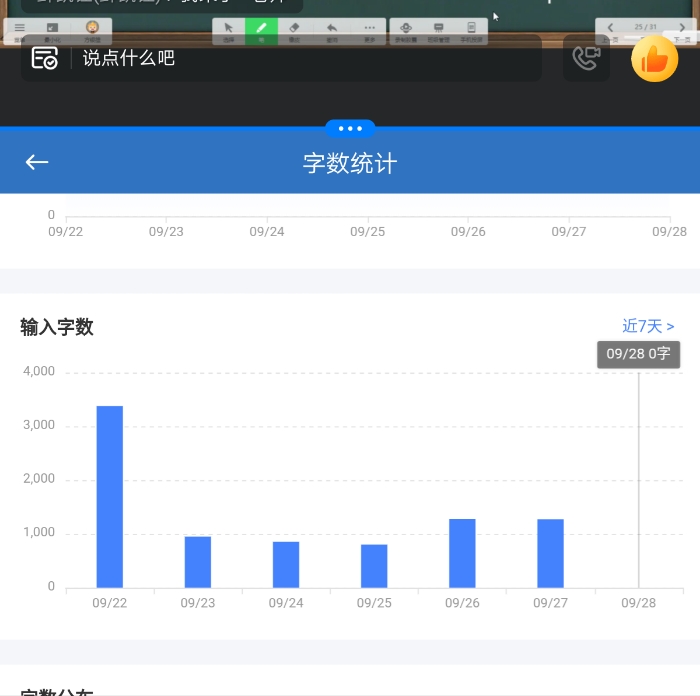
Task: Select the 09/27 bar in the chart
Action: click(550, 552)
